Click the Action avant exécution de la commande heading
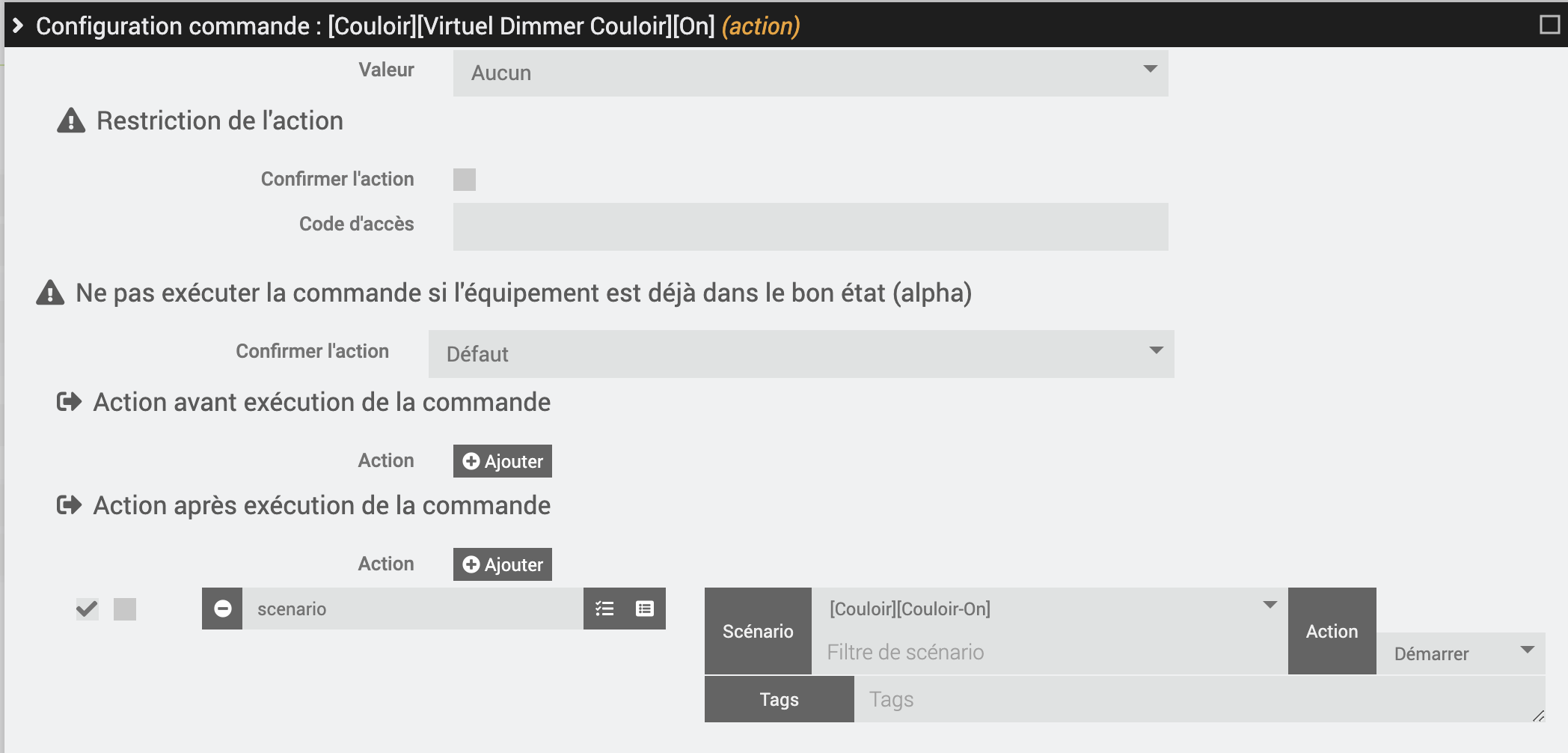This screenshot has height=753, width=1568. click(x=322, y=402)
